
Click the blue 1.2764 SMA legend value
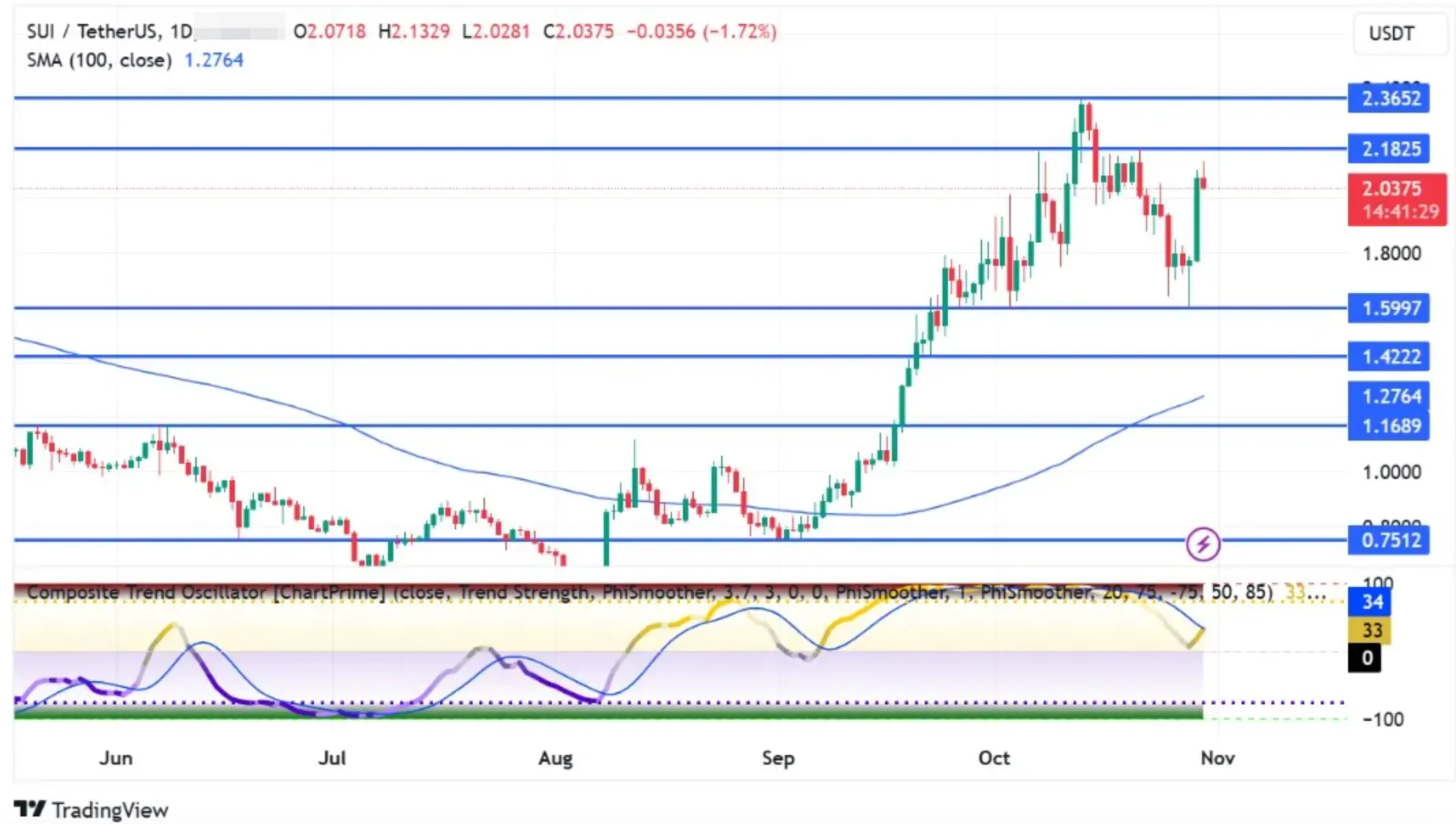214,60
